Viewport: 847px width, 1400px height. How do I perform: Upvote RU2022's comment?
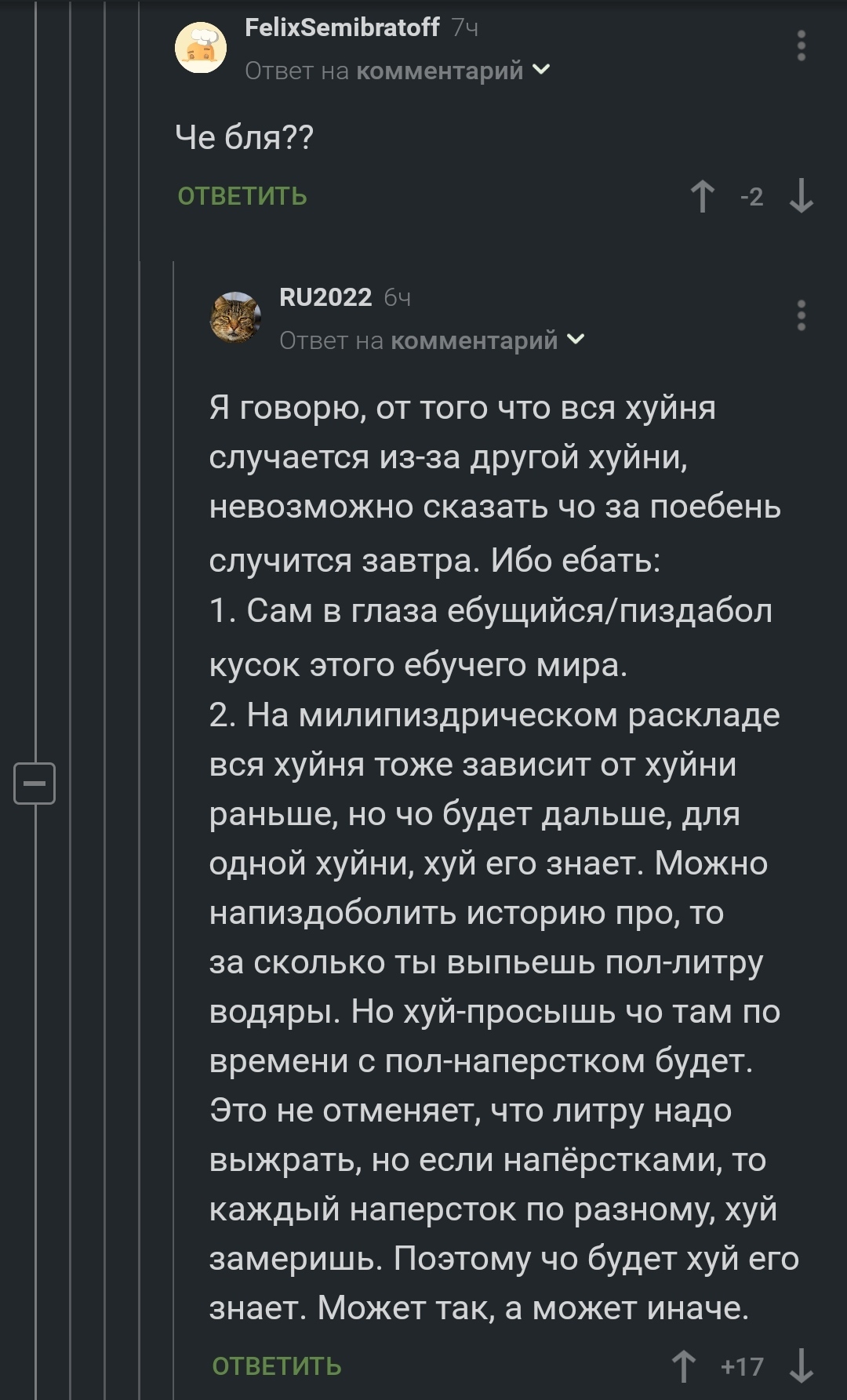683,1366
